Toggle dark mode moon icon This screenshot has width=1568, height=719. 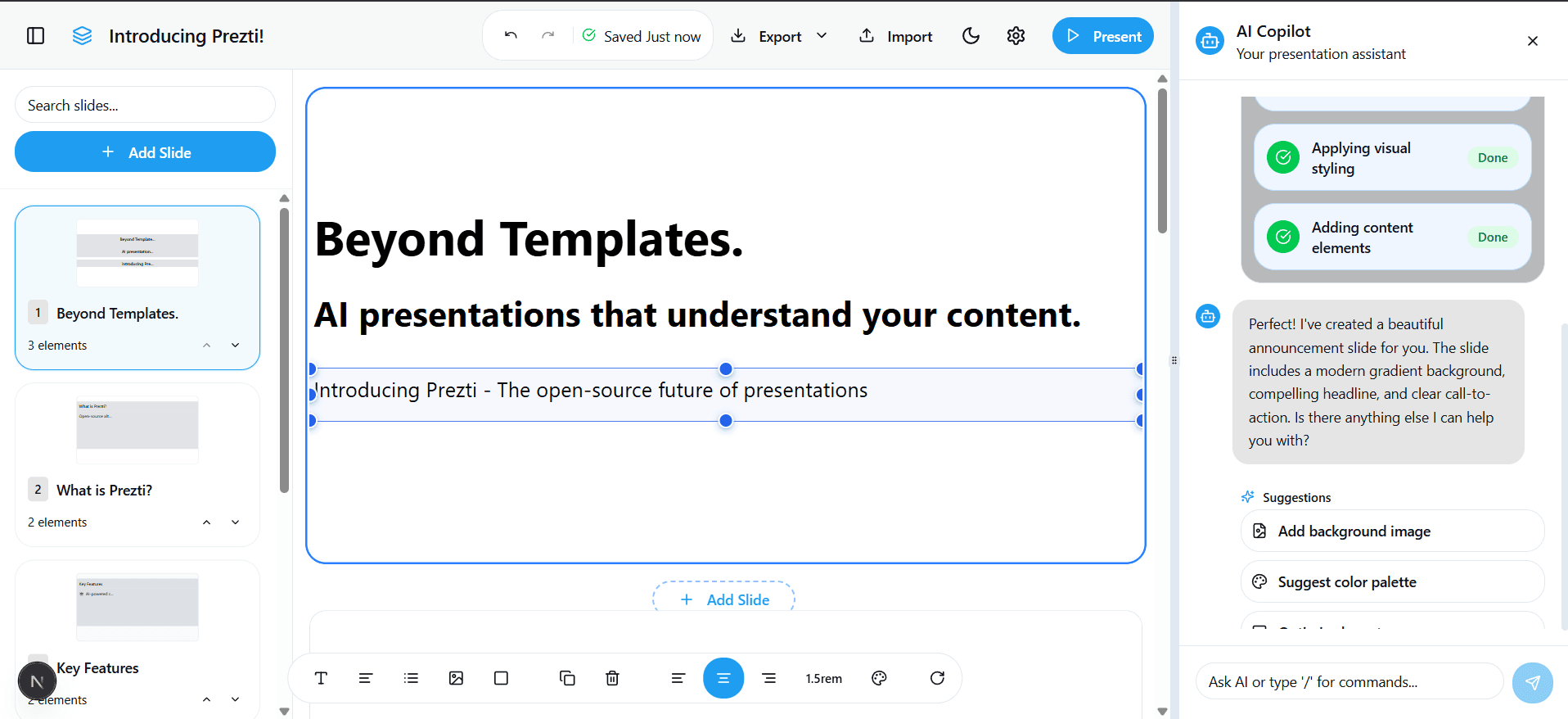[971, 36]
